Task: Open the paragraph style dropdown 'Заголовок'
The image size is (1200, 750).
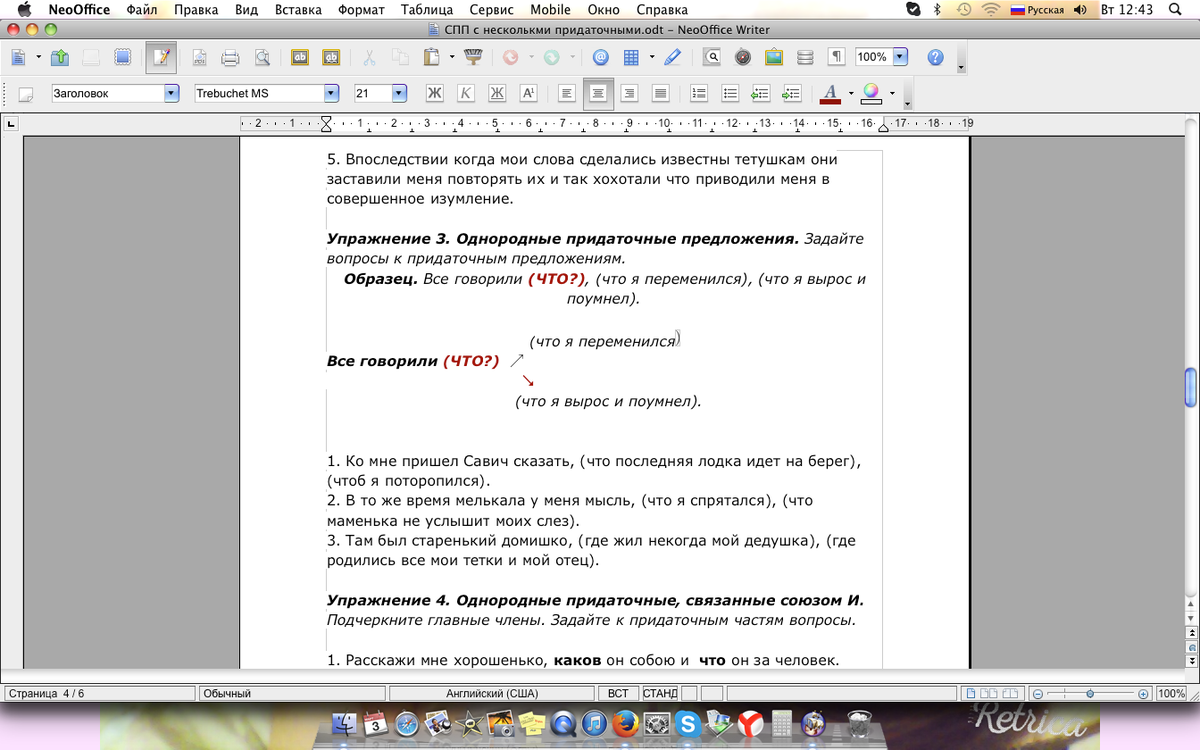Action: (171, 93)
